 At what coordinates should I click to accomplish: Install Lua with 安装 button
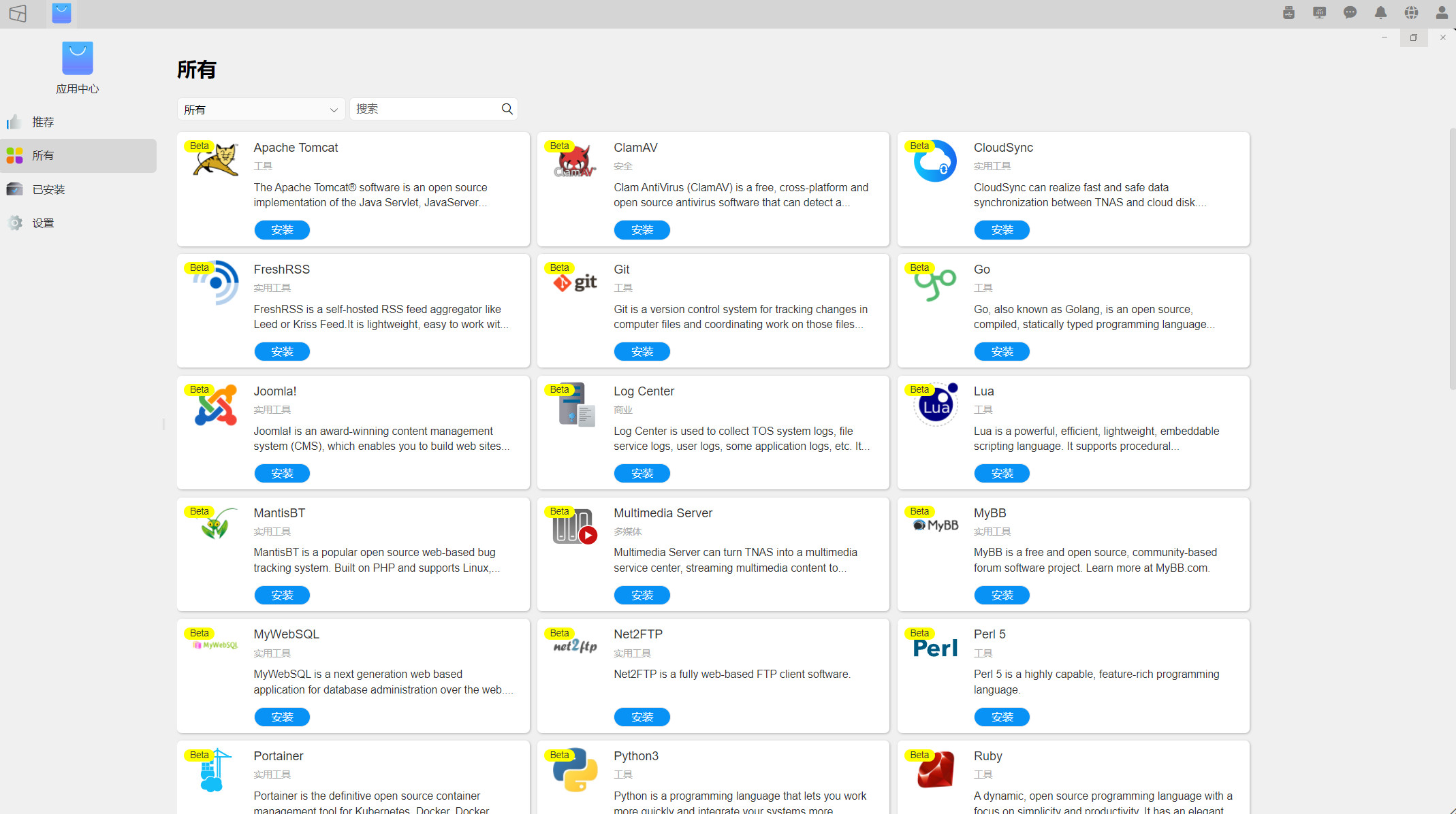[1002, 474]
